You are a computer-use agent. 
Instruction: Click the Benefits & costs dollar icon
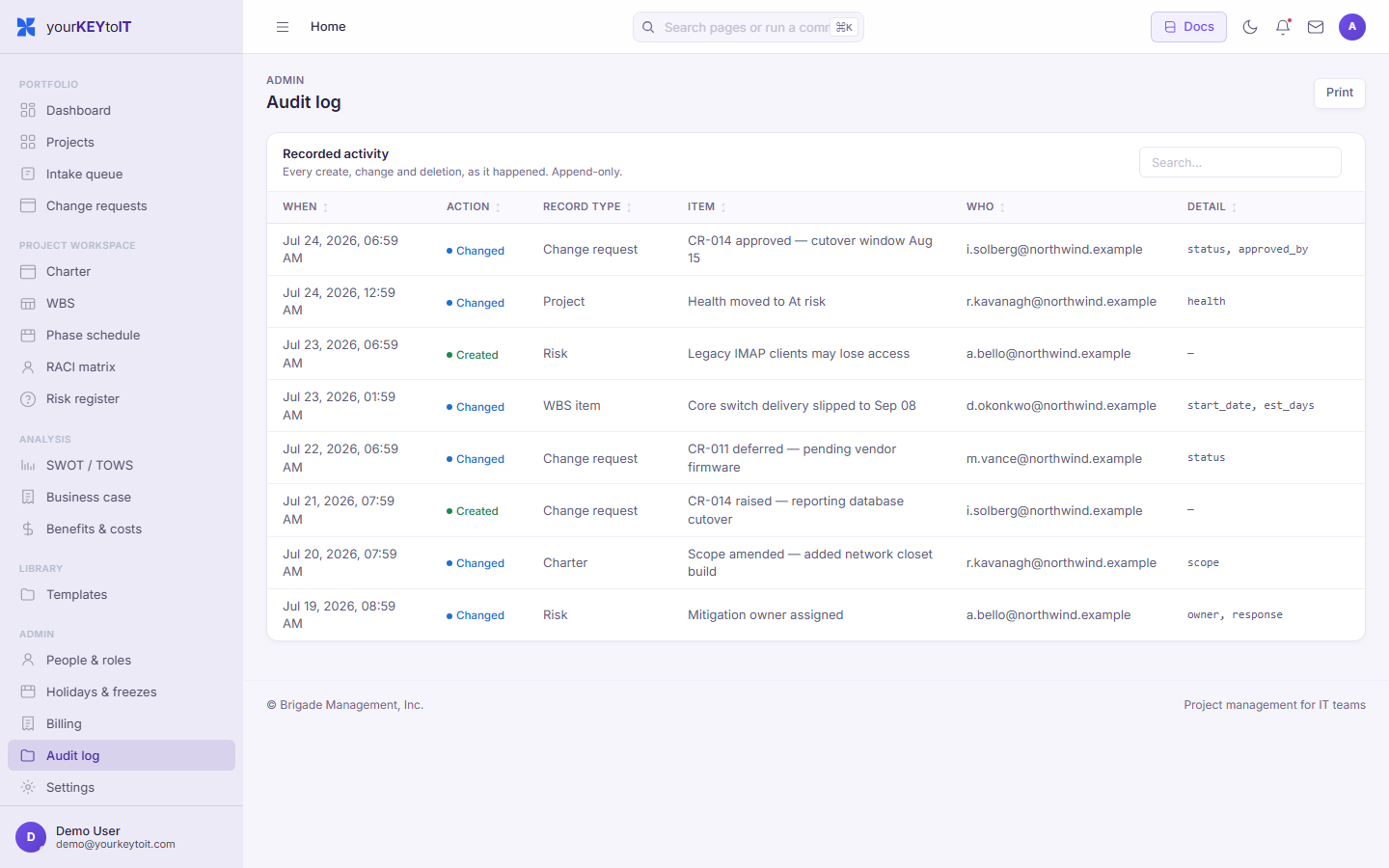(x=28, y=529)
